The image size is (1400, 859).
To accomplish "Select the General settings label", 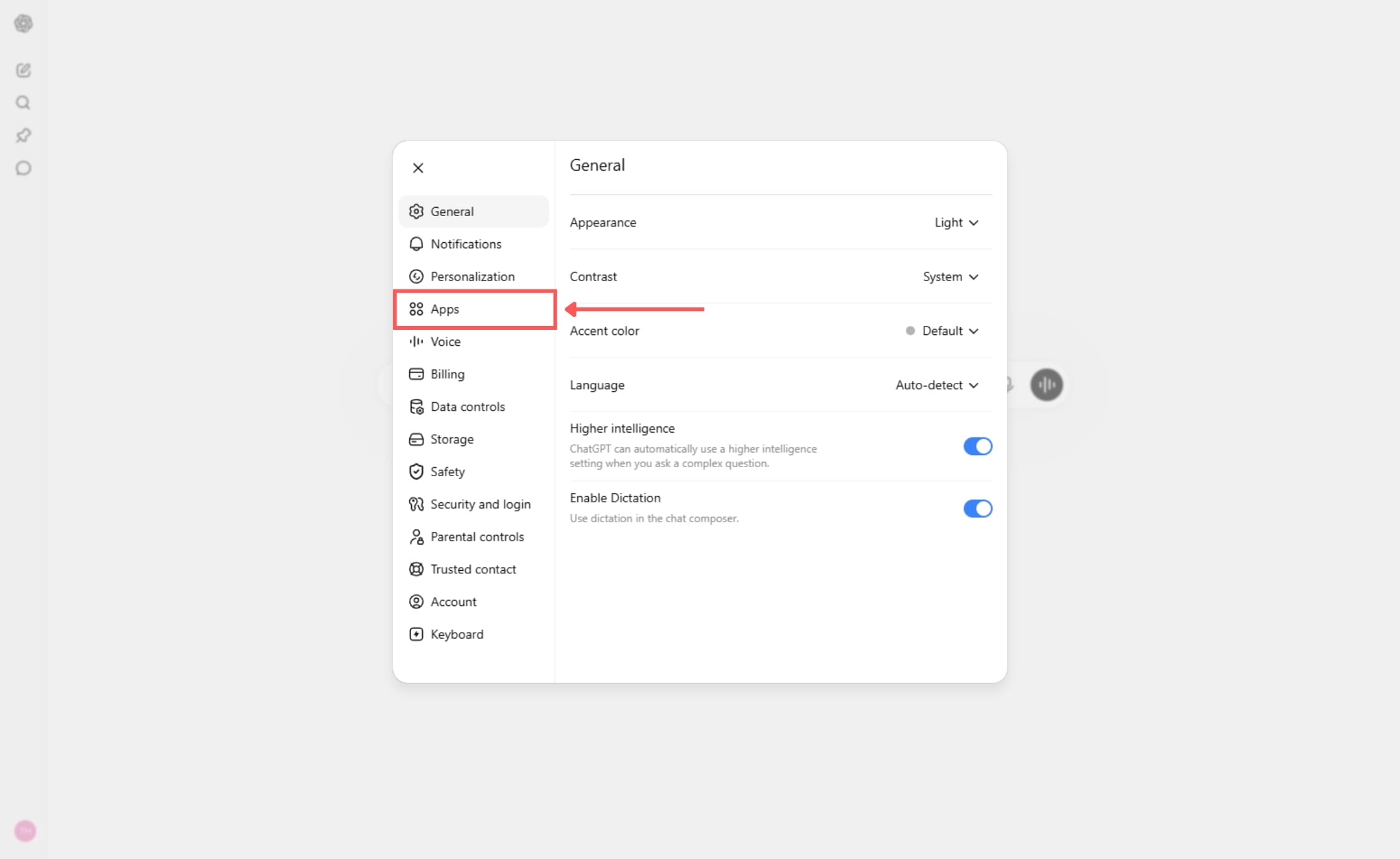I will pos(452,212).
